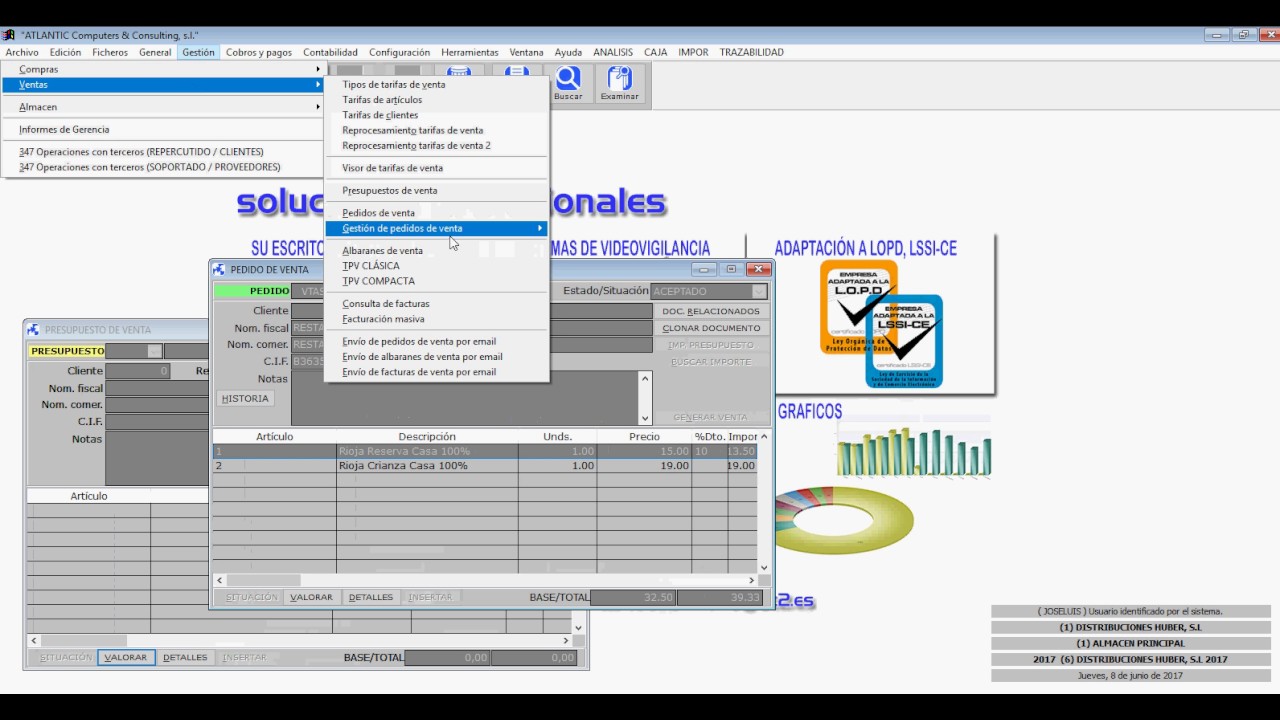Open the General menu
The height and width of the screenshot is (720, 1280).
pyautogui.click(x=155, y=52)
